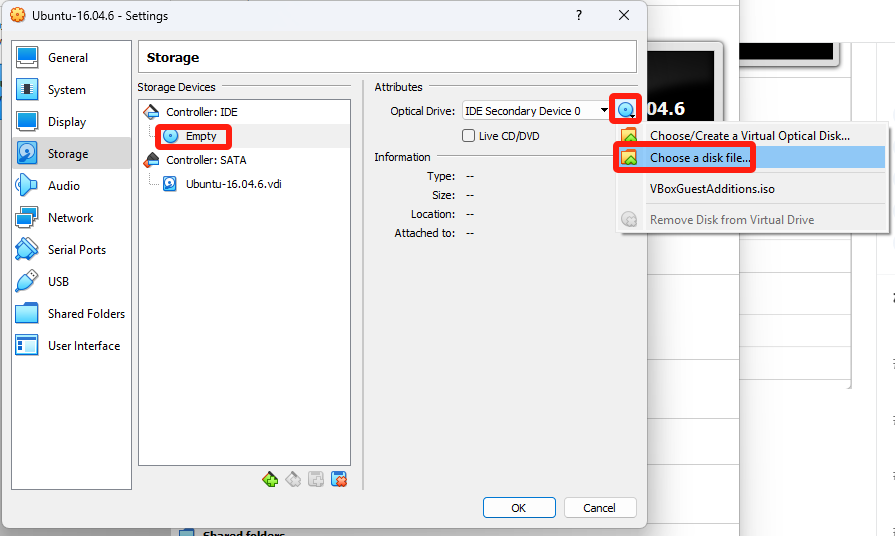Select VBoxGuestAdditions.iso from the menu
The width and height of the screenshot is (895, 536).
click(752, 189)
